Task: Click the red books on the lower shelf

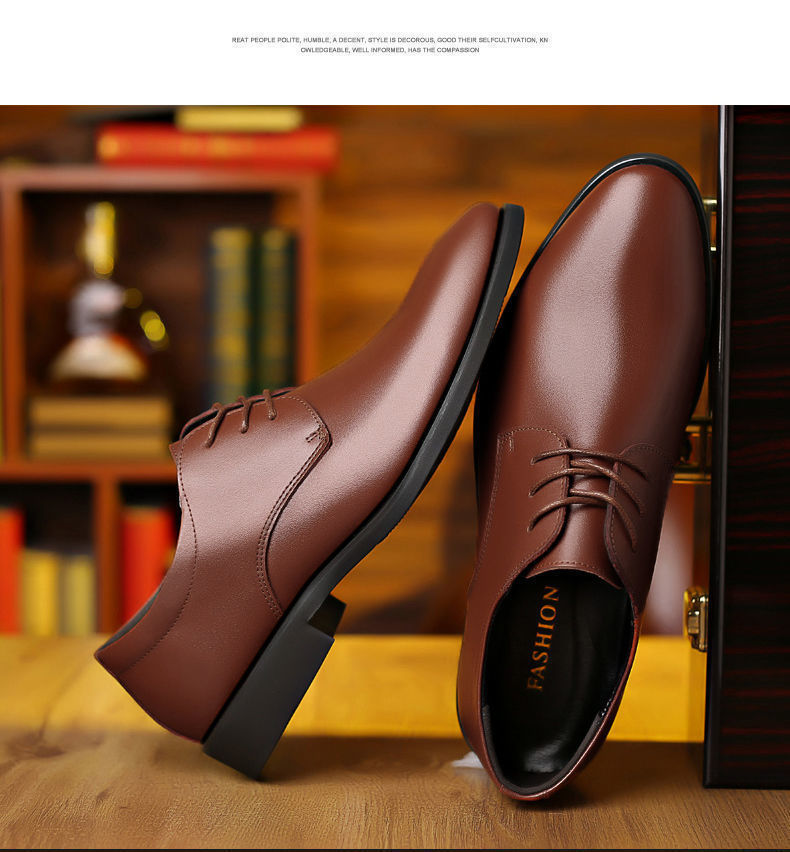Action: (x=147, y=558)
